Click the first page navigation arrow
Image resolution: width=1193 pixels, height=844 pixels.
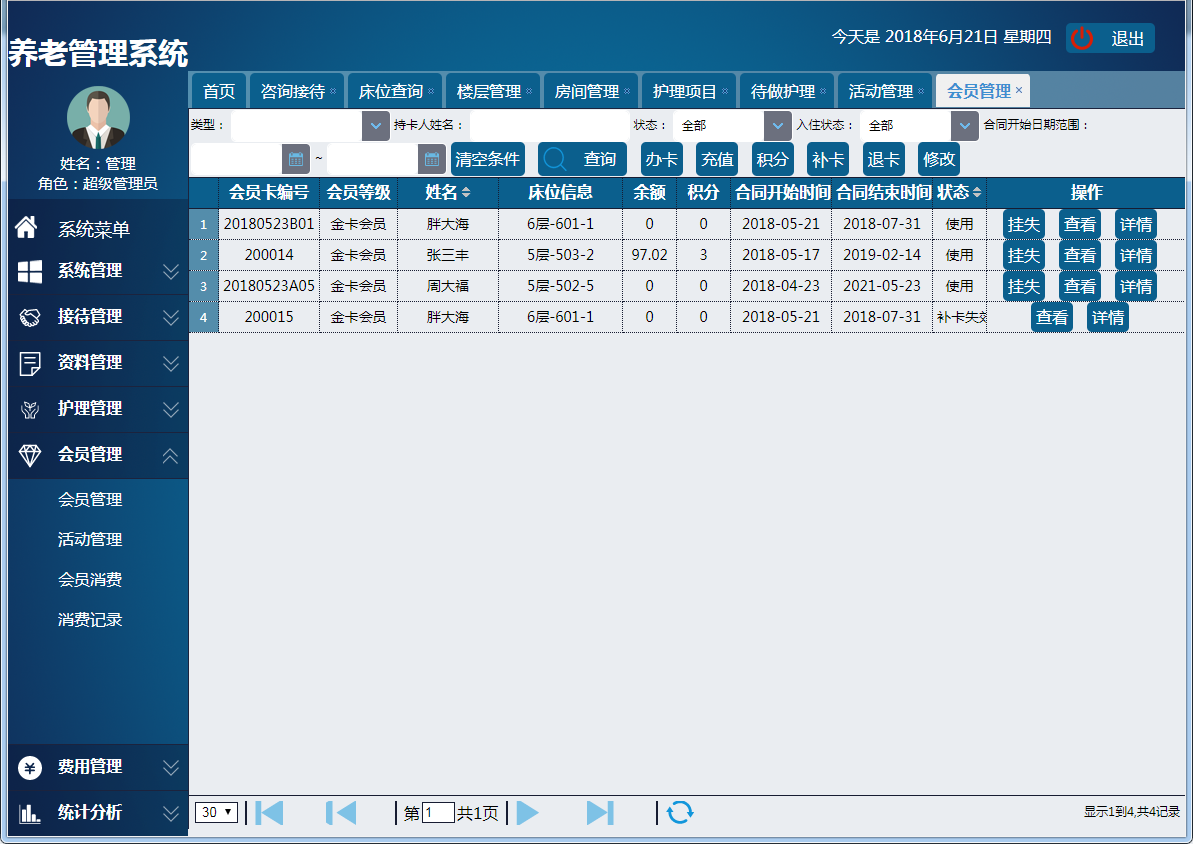tap(269, 813)
